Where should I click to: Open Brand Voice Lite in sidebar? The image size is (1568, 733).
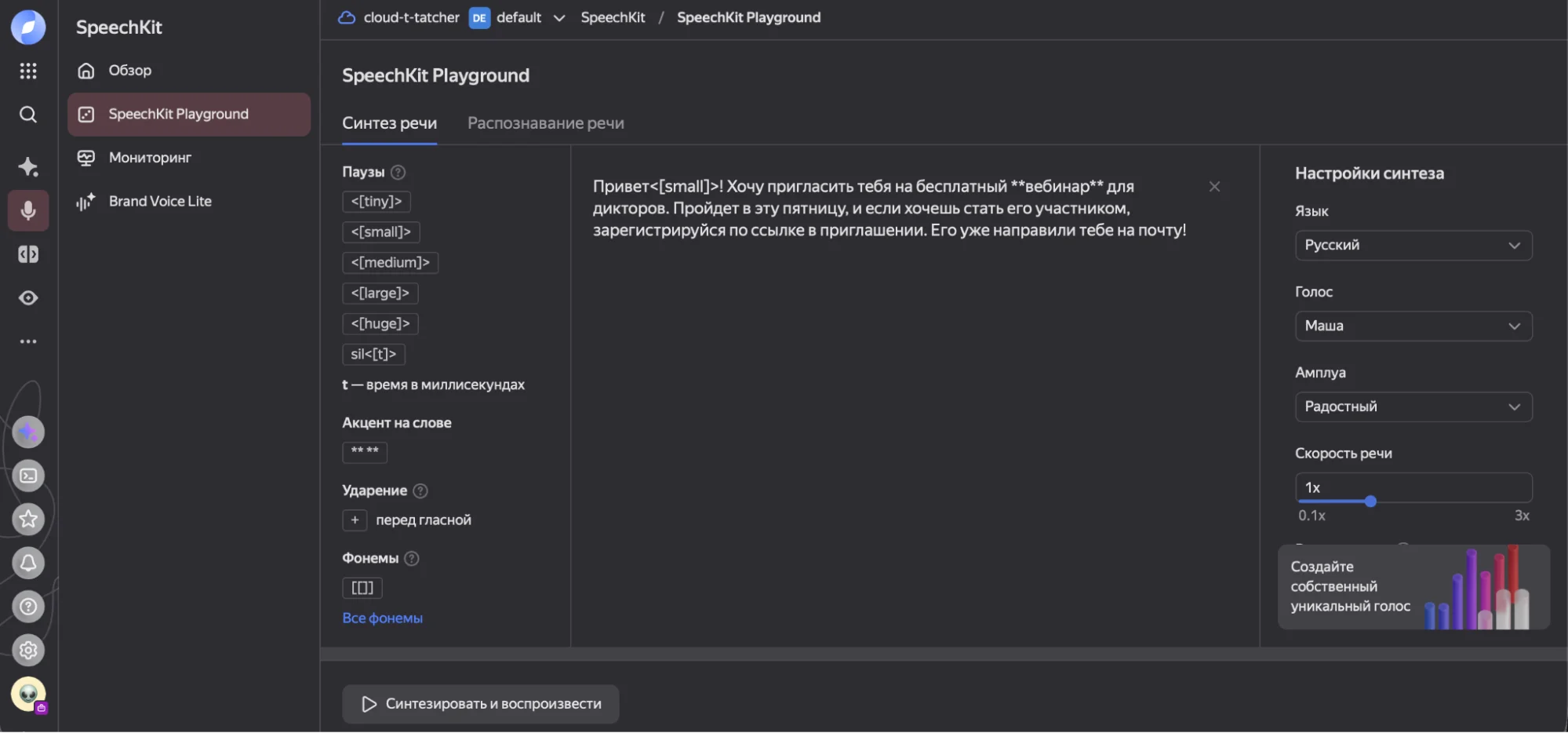coord(160,202)
